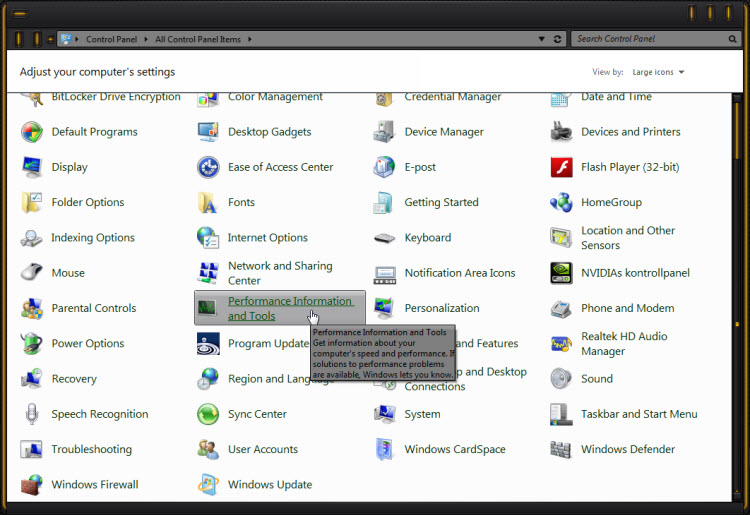Expand the arrow before Control Panel breadcrumb
The height and width of the screenshot is (515, 750).
pos(77,39)
